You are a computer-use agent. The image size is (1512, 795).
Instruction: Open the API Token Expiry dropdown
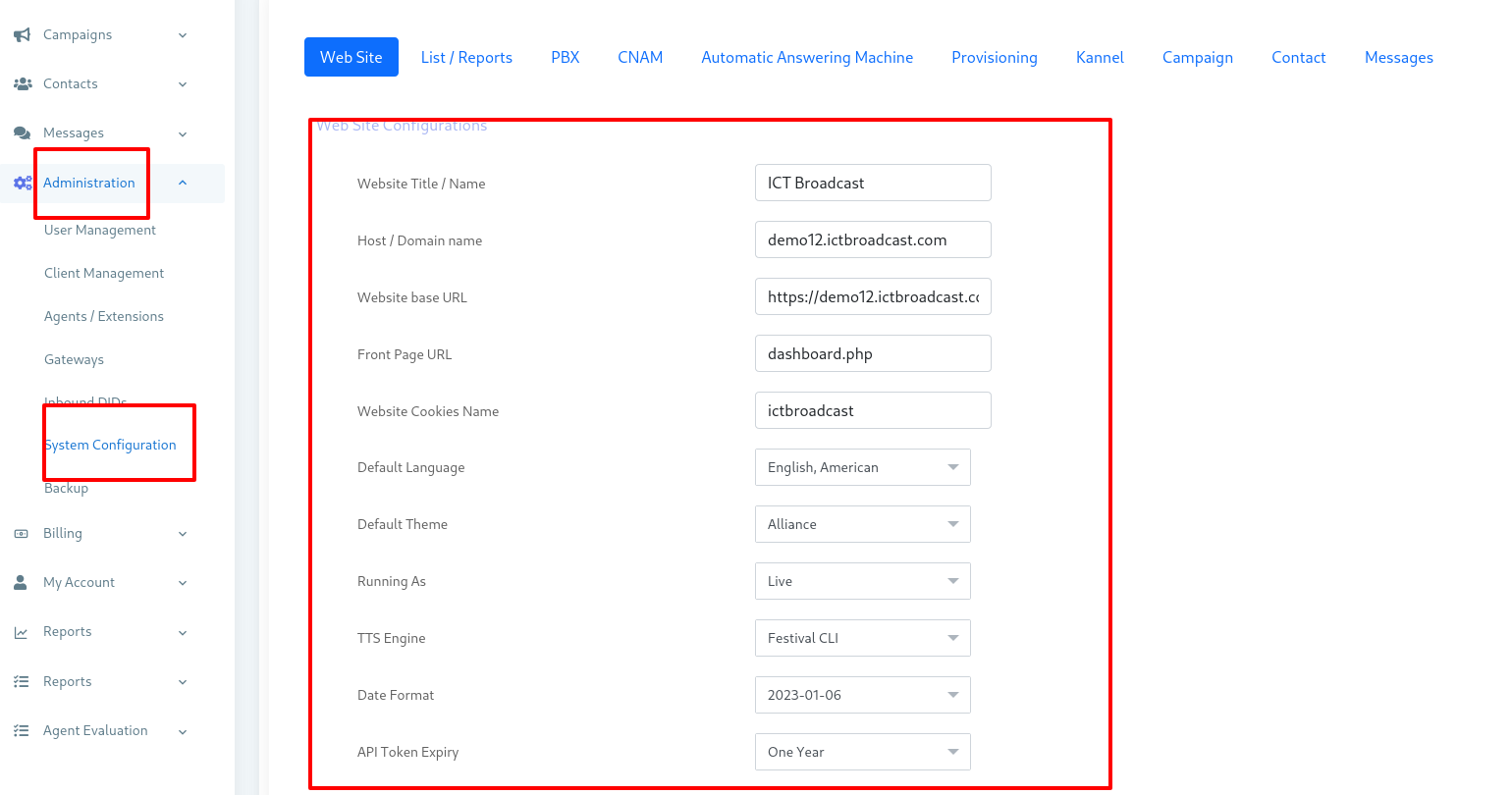tap(862, 752)
